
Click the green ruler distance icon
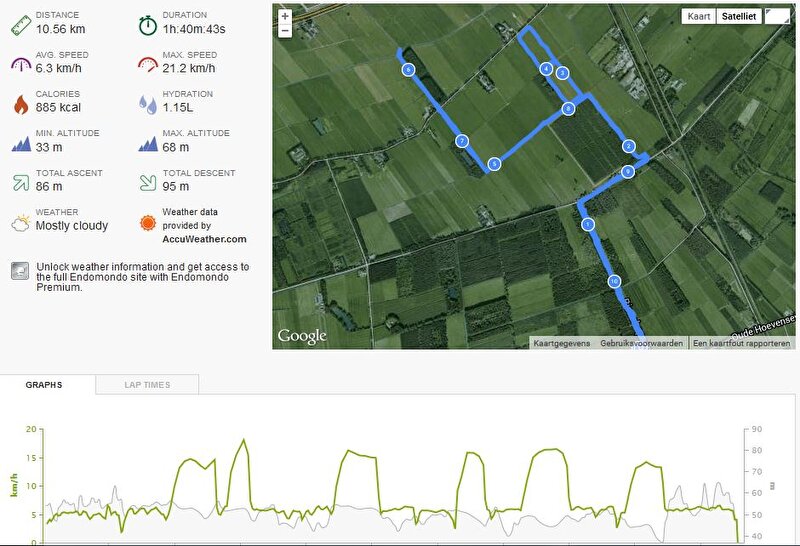tap(21, 25)
